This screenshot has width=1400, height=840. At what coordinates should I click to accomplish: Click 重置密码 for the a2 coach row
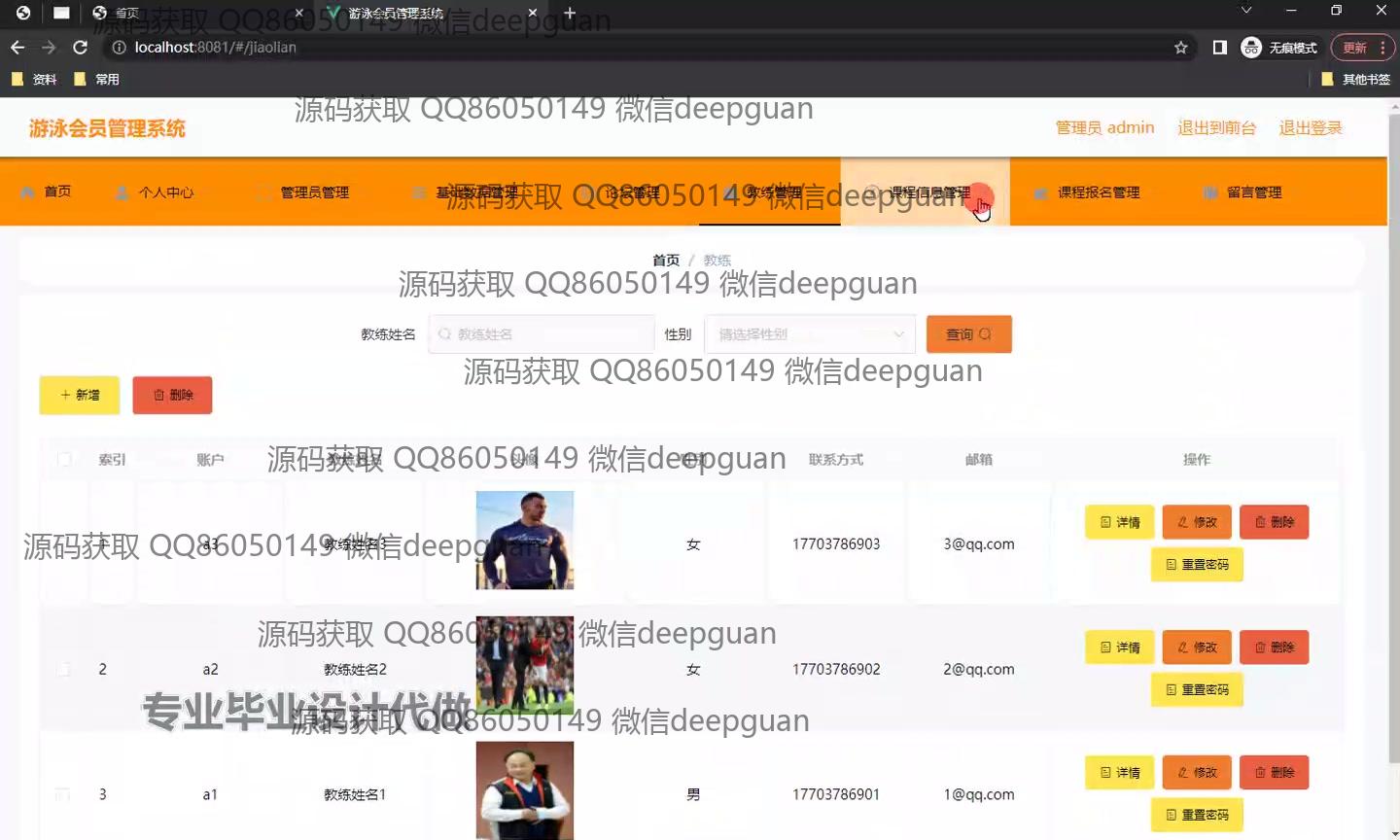tap(1197, 690)
